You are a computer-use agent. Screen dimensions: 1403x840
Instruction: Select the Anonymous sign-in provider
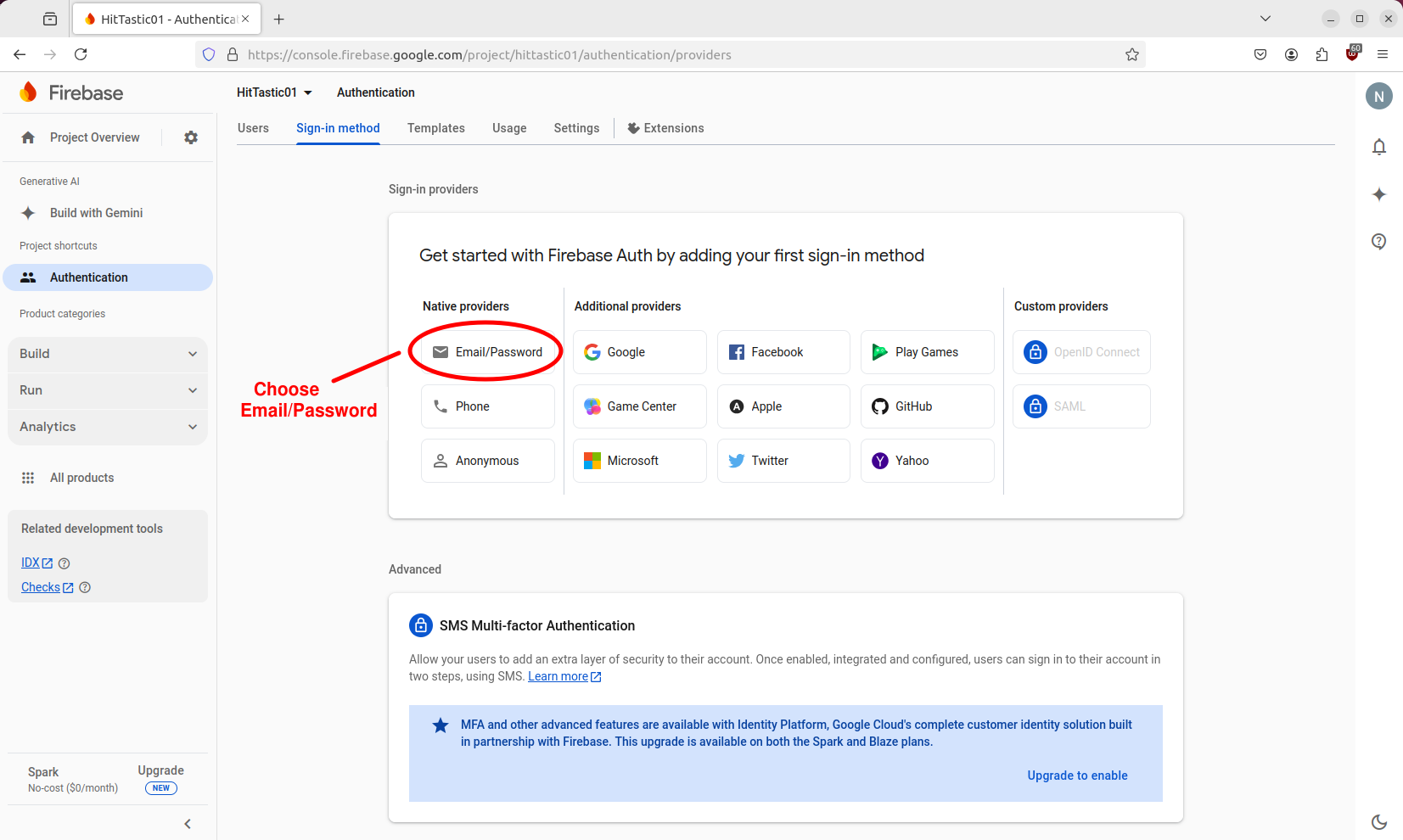(487, 461)
